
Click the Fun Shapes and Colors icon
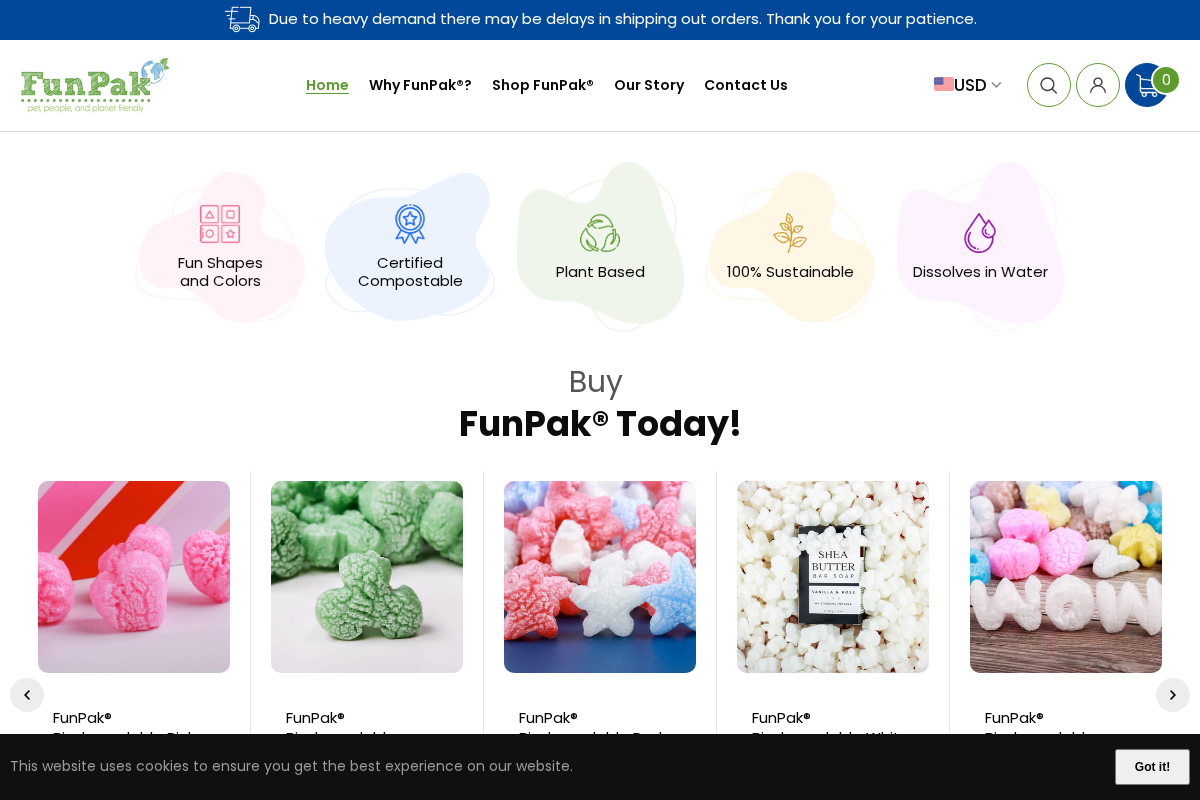(220, 224)
